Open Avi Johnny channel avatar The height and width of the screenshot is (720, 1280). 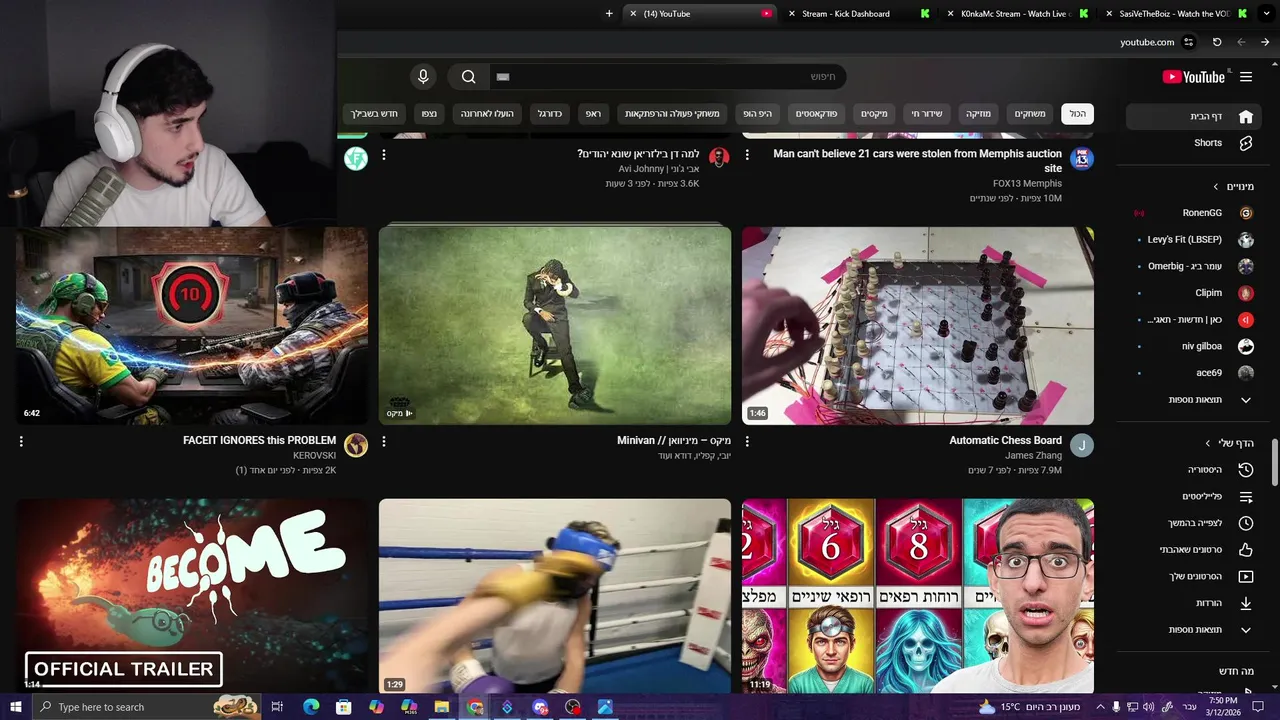click(719, 158)
